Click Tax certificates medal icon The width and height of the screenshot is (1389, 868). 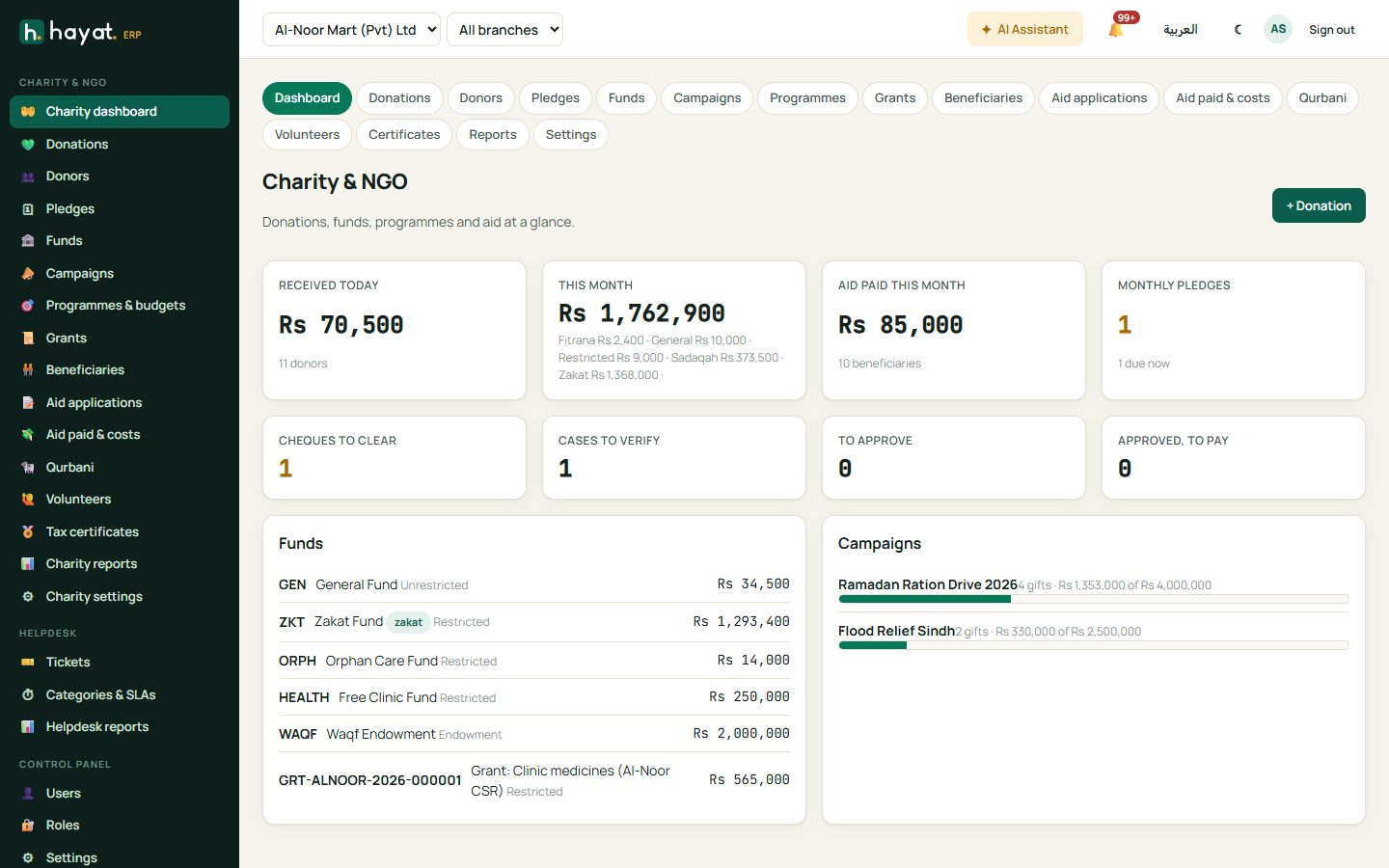(x=28, y=532)
